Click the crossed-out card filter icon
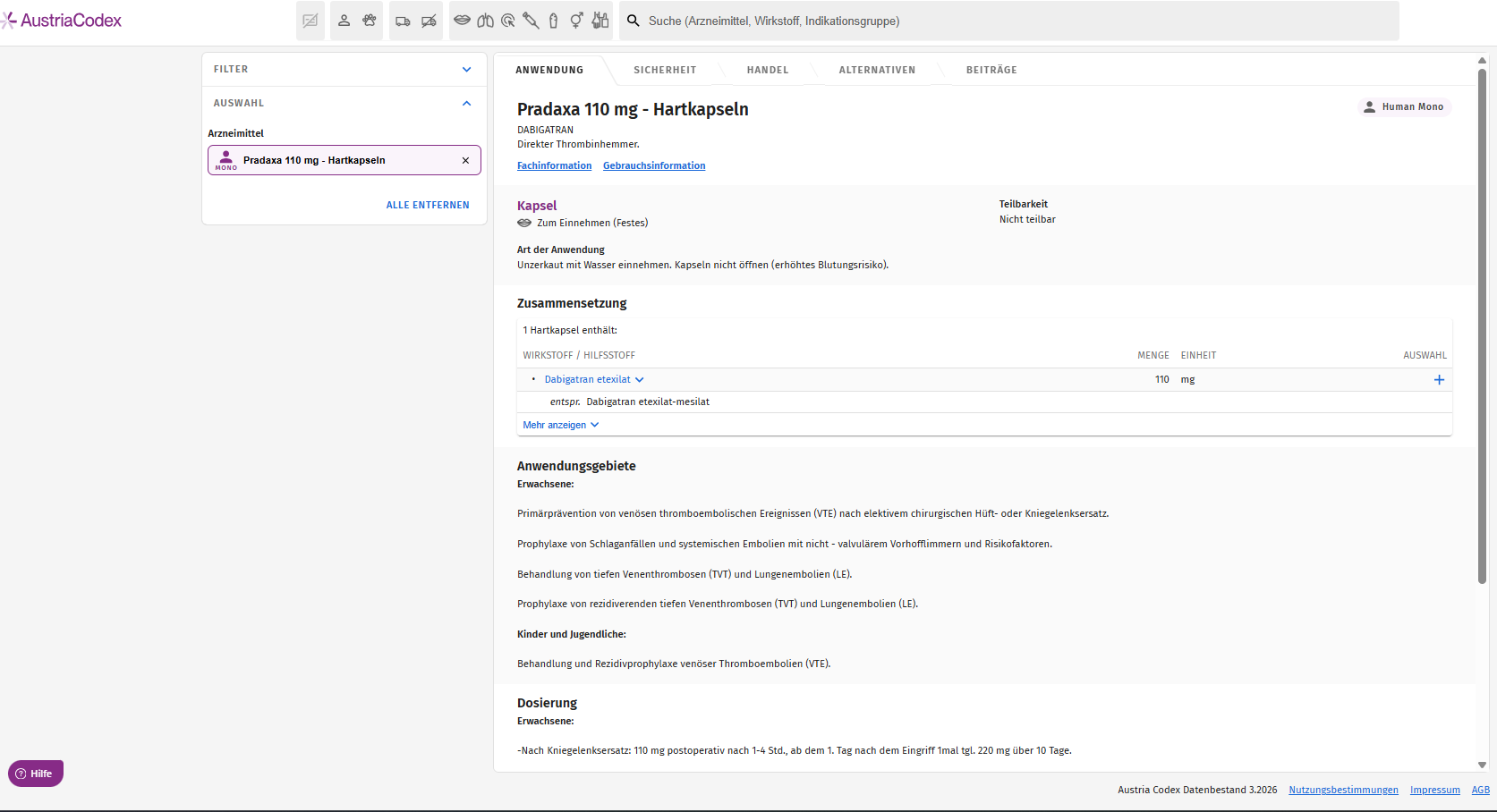Viewport: 1497px width, 812px height. tap(310, 21)
